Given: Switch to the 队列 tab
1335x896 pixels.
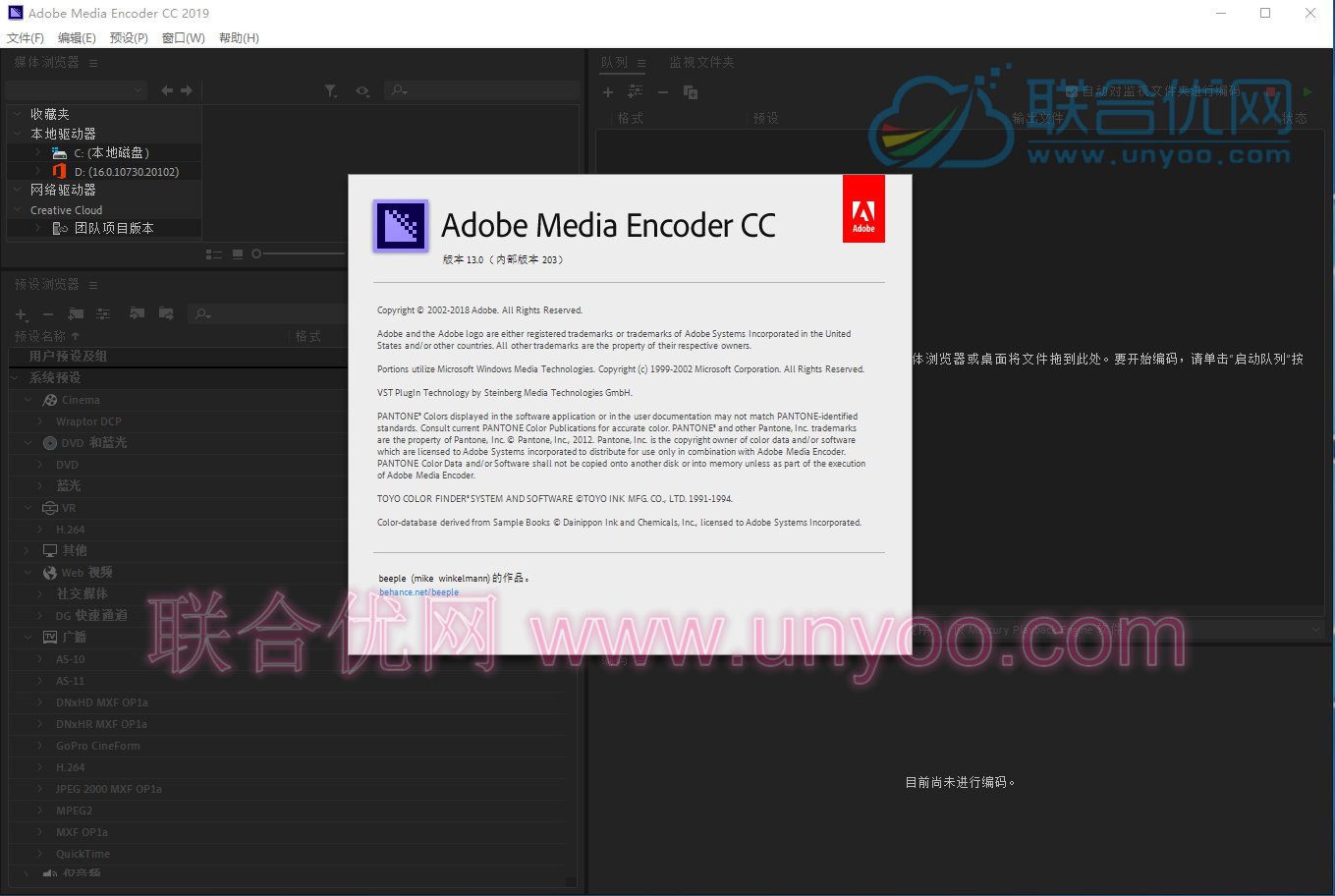Looking at the screenshot, I should click(614, 63).
